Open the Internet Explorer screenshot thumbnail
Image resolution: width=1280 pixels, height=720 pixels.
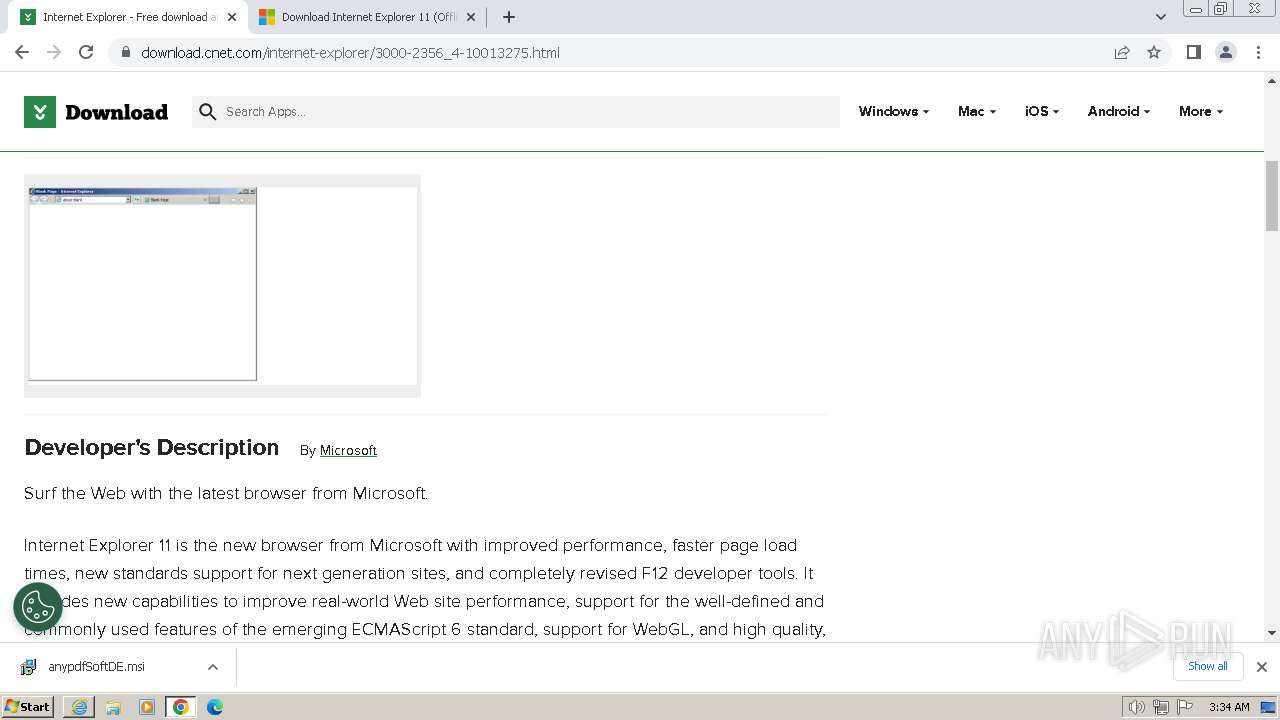[x=222, y=285]
